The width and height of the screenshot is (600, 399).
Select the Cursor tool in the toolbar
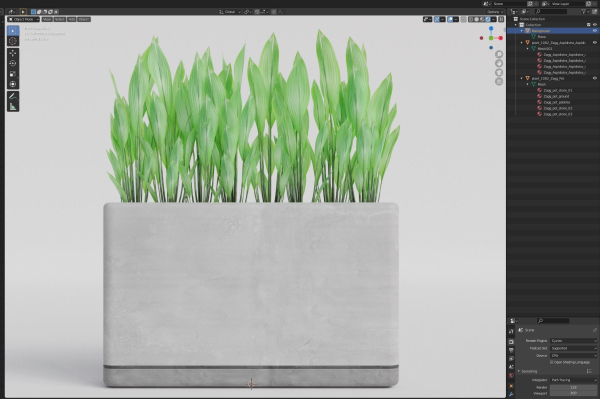tap(13, 41)
